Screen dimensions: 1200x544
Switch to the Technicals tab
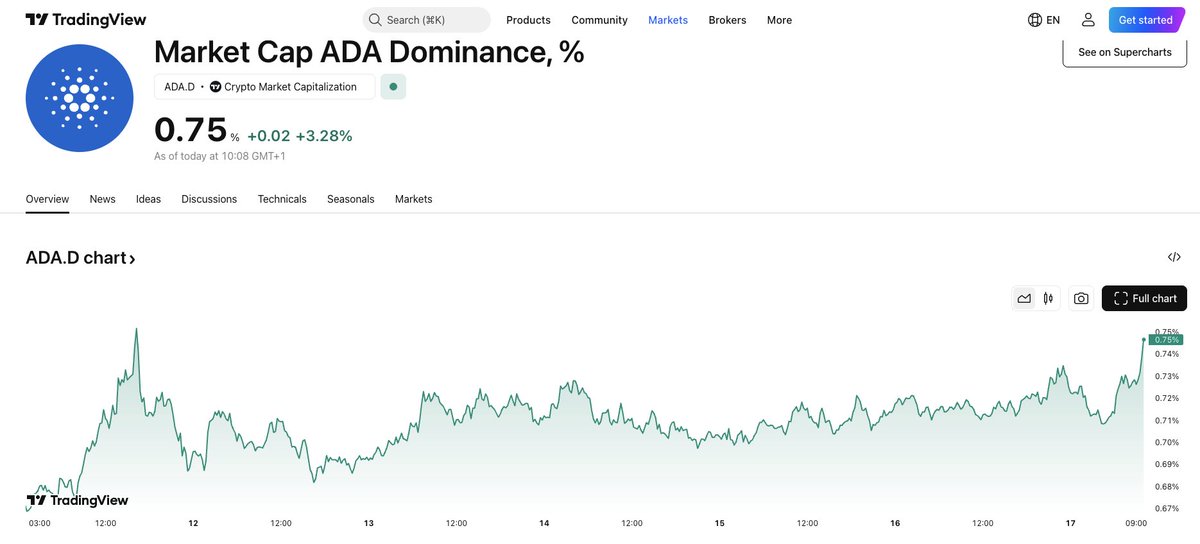[282, 199]
